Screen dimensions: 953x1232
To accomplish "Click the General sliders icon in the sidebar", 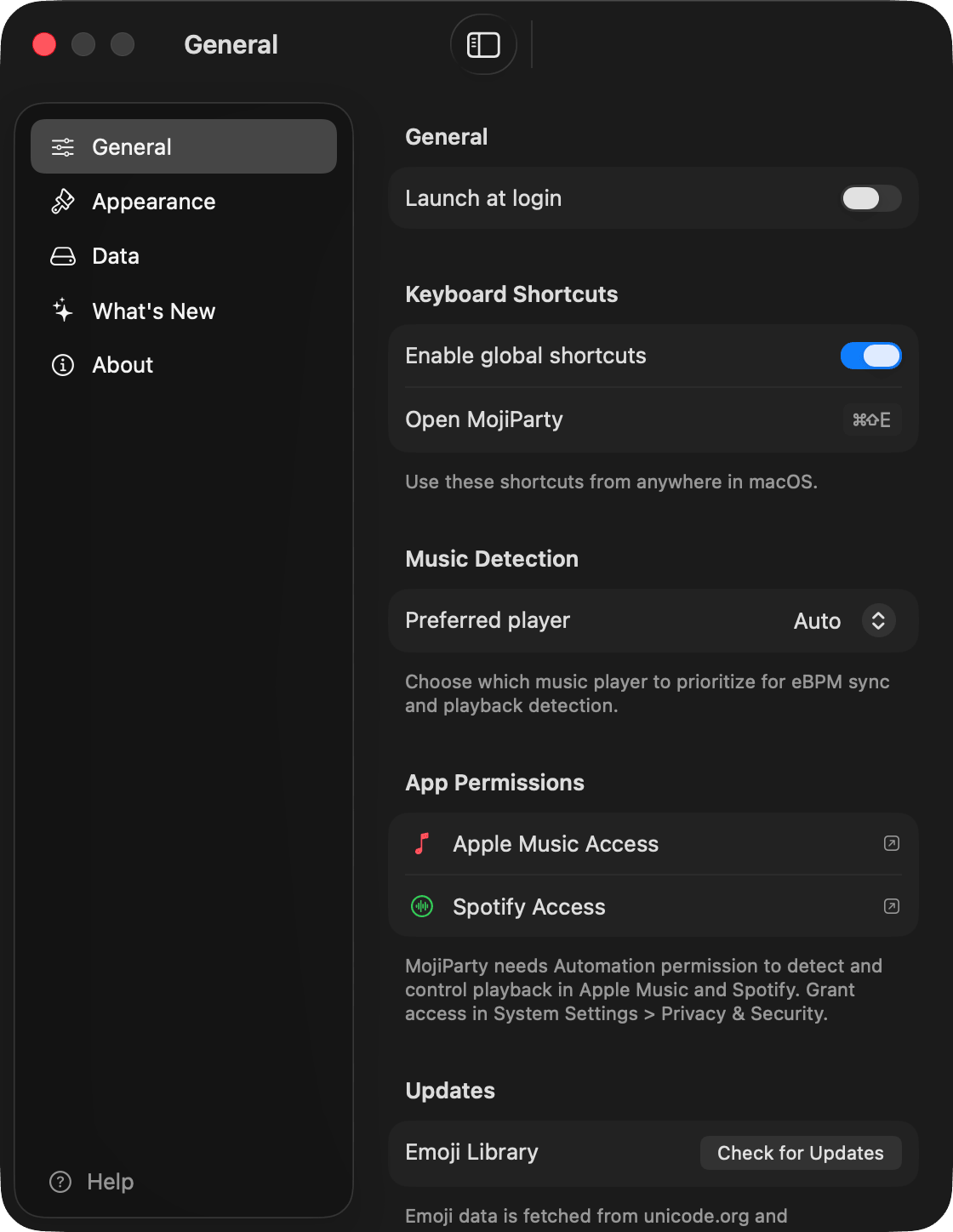I will pyautogui.click(x=63, y=147).
